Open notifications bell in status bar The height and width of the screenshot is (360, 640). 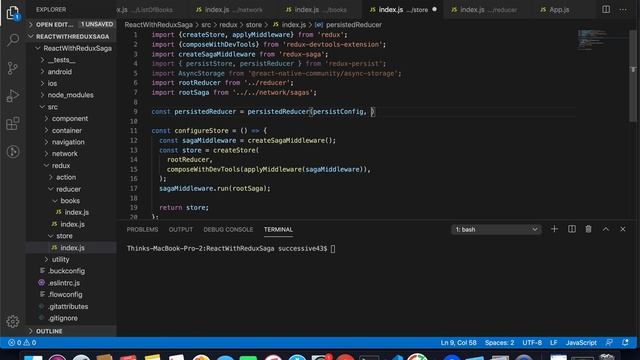click(x=625, y=343)
